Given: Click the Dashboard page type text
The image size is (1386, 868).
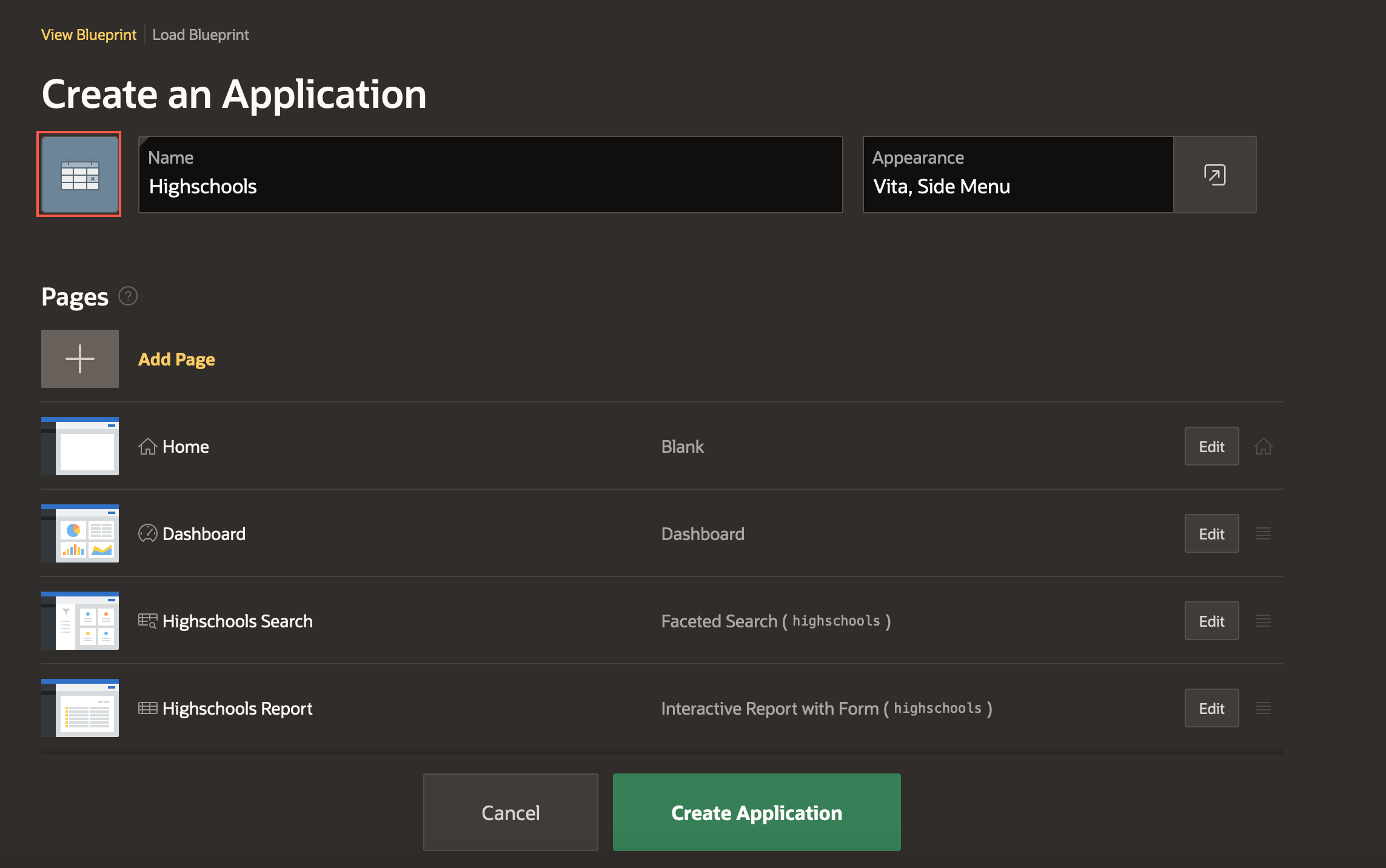Looking at the screenshot, I should [703, 534].
